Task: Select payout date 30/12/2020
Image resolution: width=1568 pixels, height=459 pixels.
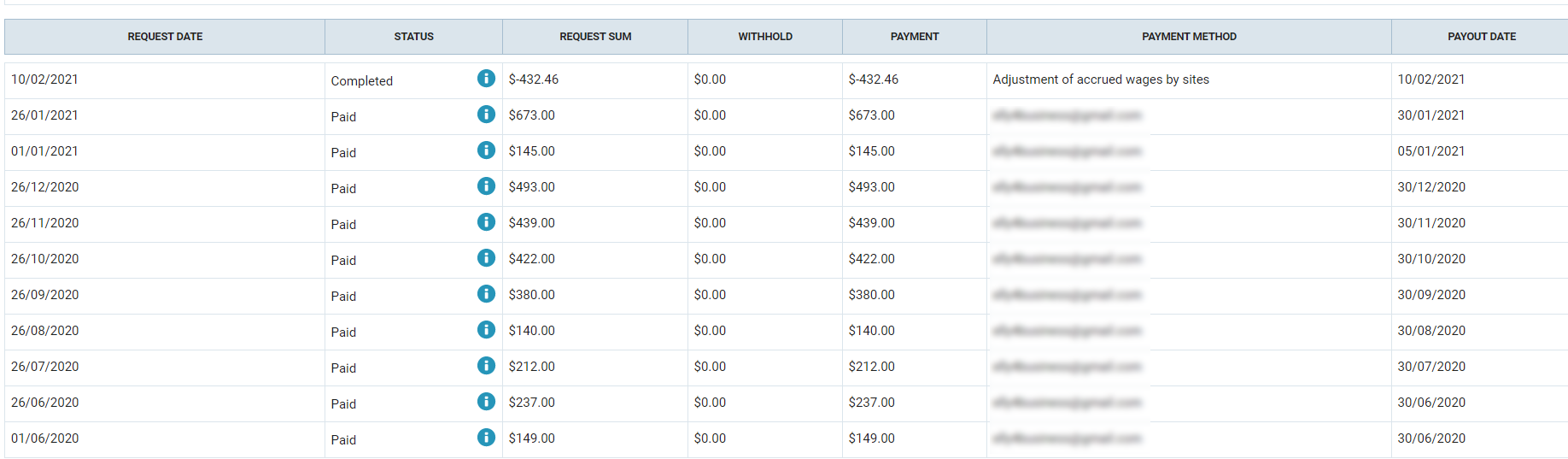Action: [1431, 187]
